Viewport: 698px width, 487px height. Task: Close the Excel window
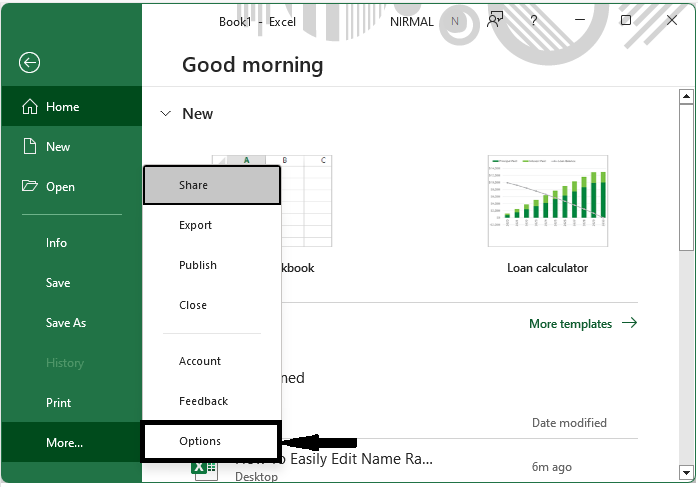pyautogui.click(x=672, y=20)
